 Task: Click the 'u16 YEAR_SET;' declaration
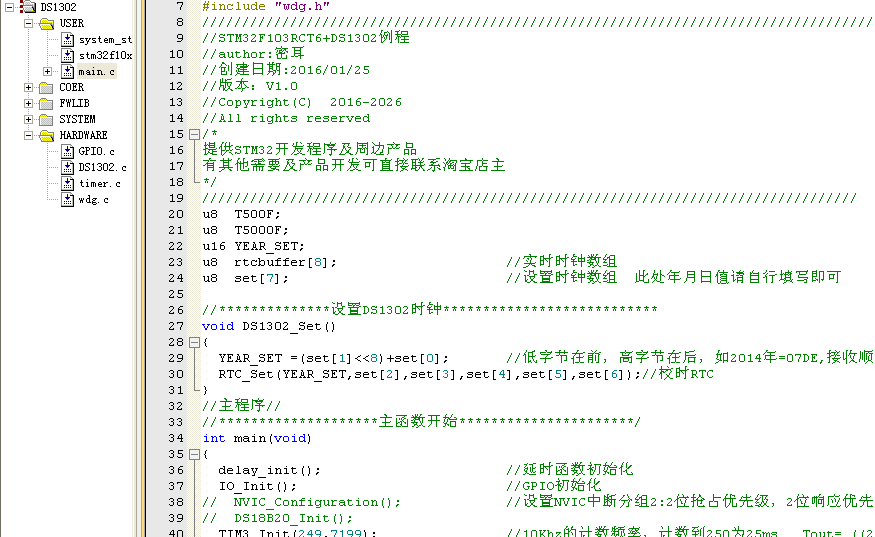(x=254, y=246)
